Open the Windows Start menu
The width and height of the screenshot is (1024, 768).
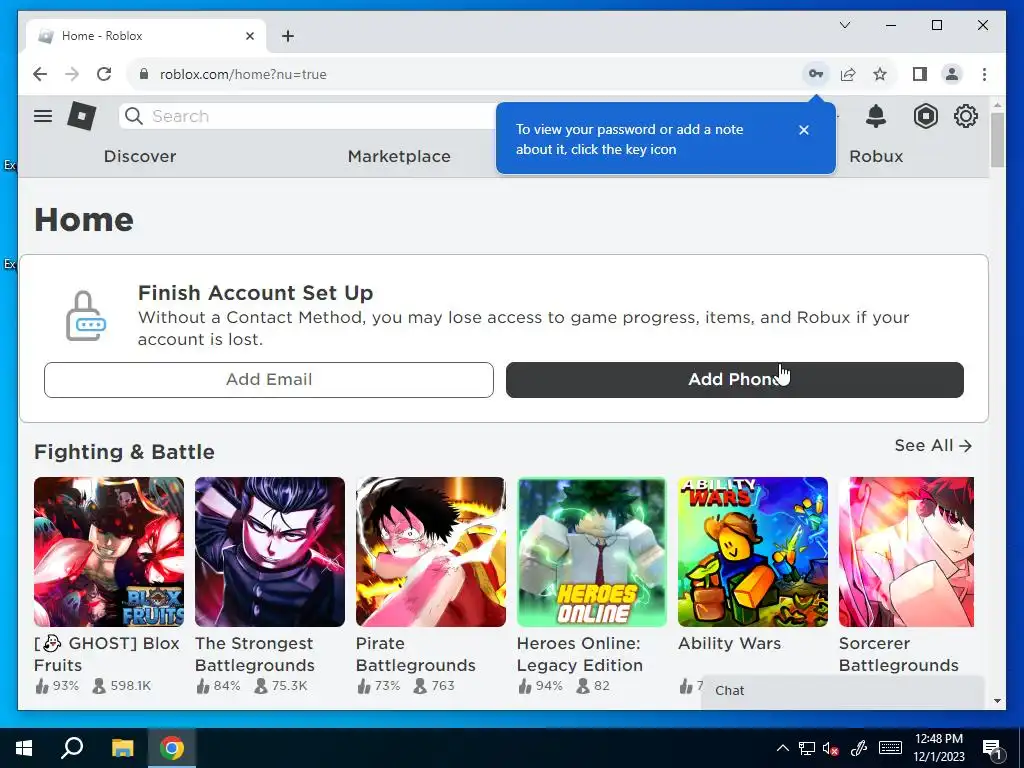click(24, 748)
